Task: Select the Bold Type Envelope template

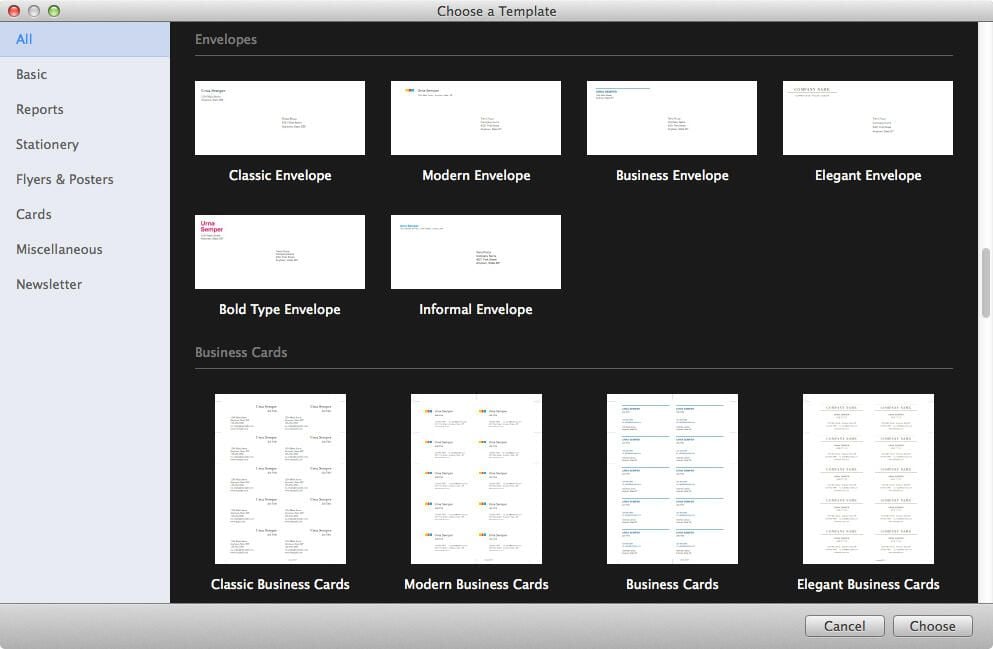Action: 280,252
